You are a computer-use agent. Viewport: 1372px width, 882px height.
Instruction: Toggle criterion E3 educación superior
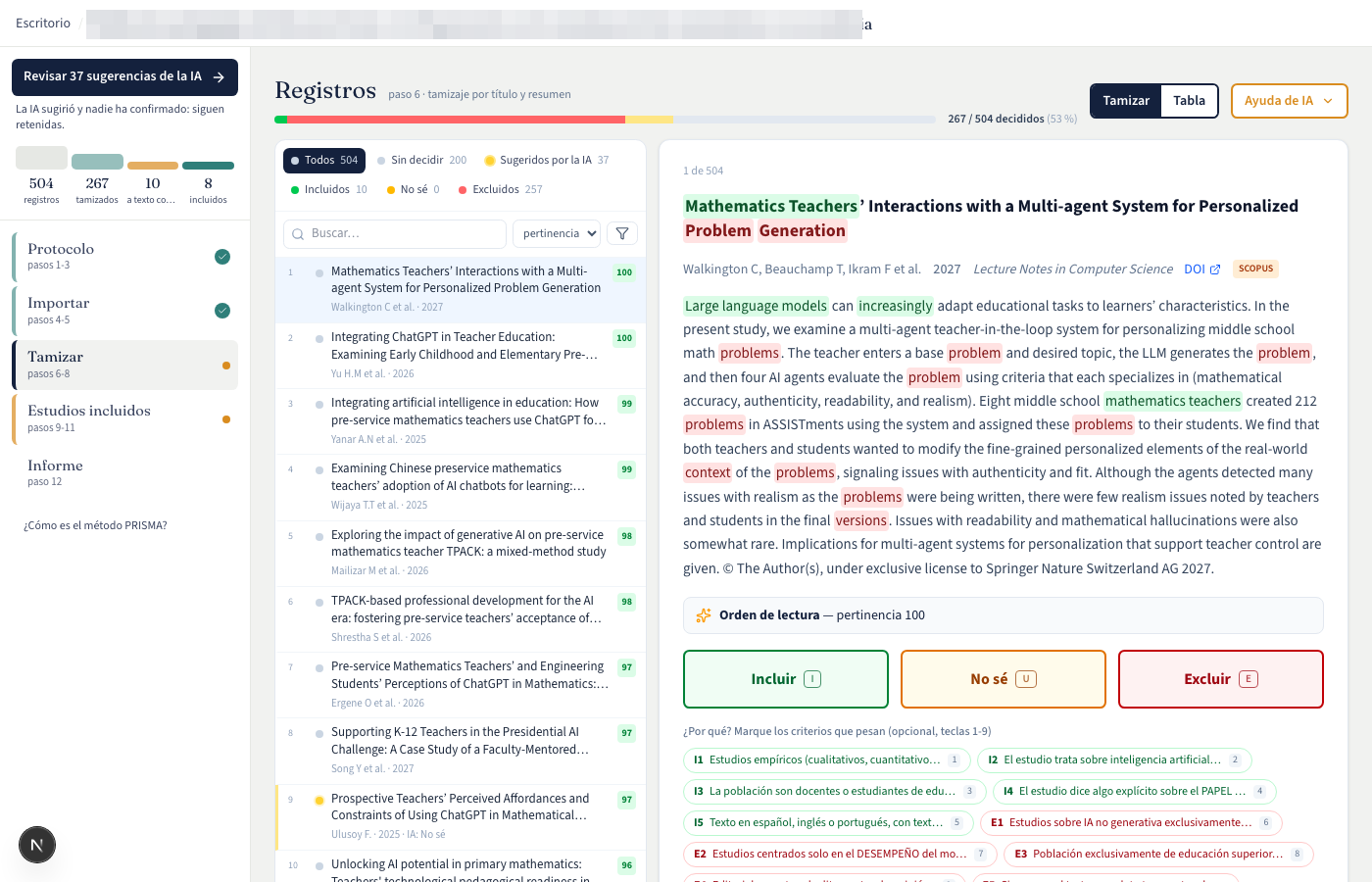coord(1158,855)
